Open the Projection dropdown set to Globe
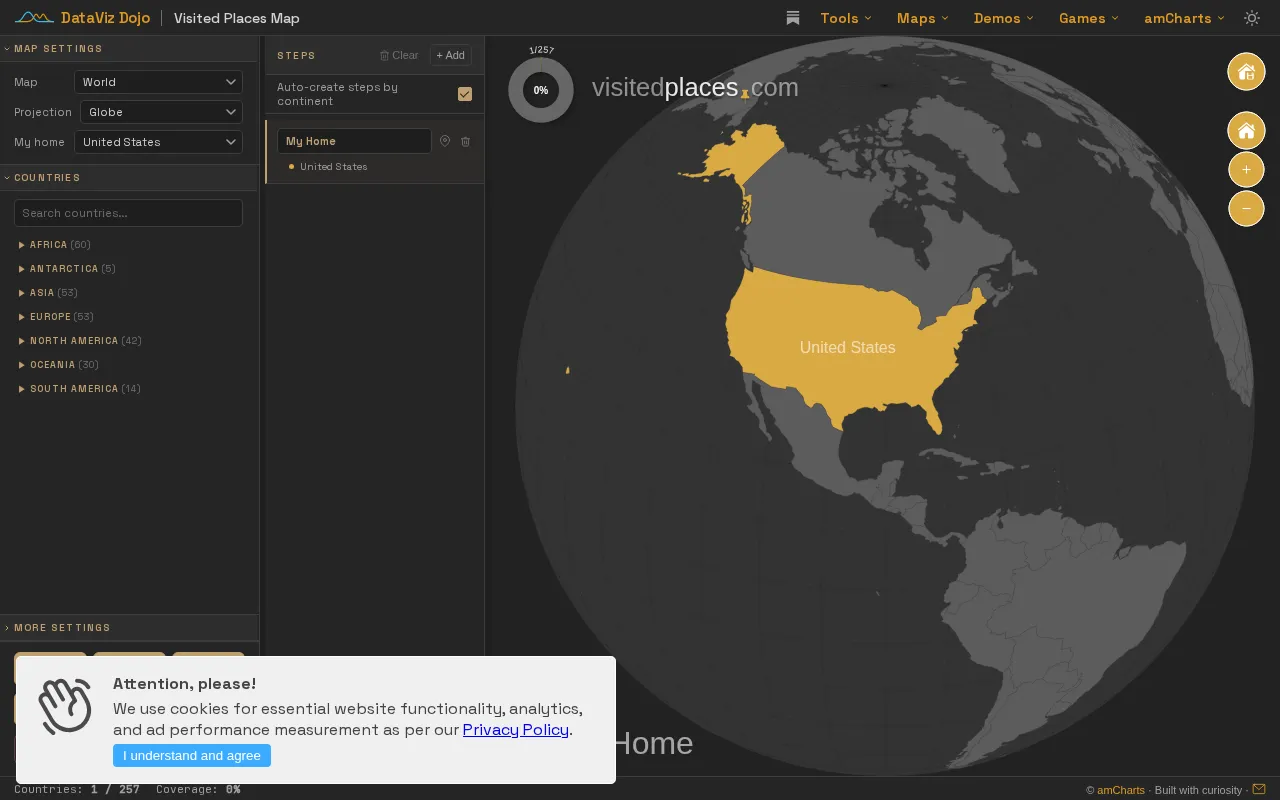The width and height of the screenshot is (1280, 800). [161, 112]
